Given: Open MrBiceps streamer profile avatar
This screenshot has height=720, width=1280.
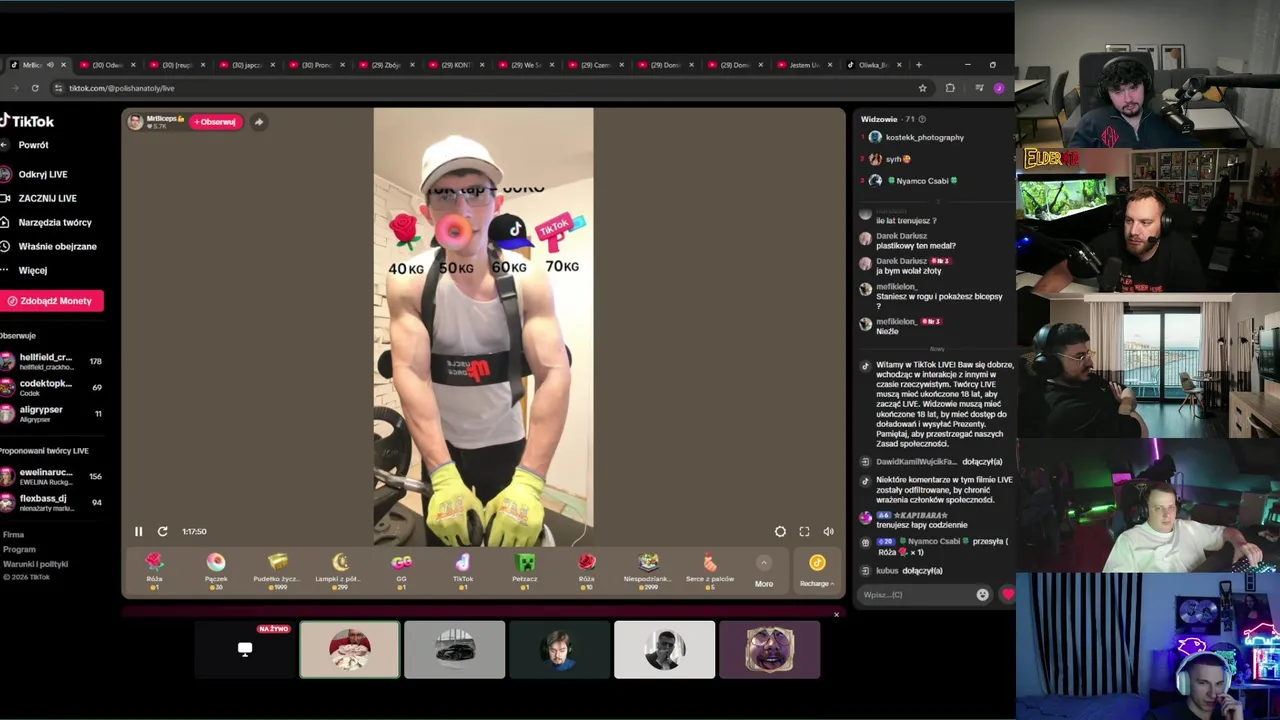Looking at the screenshot, I should tap(135, 122).
